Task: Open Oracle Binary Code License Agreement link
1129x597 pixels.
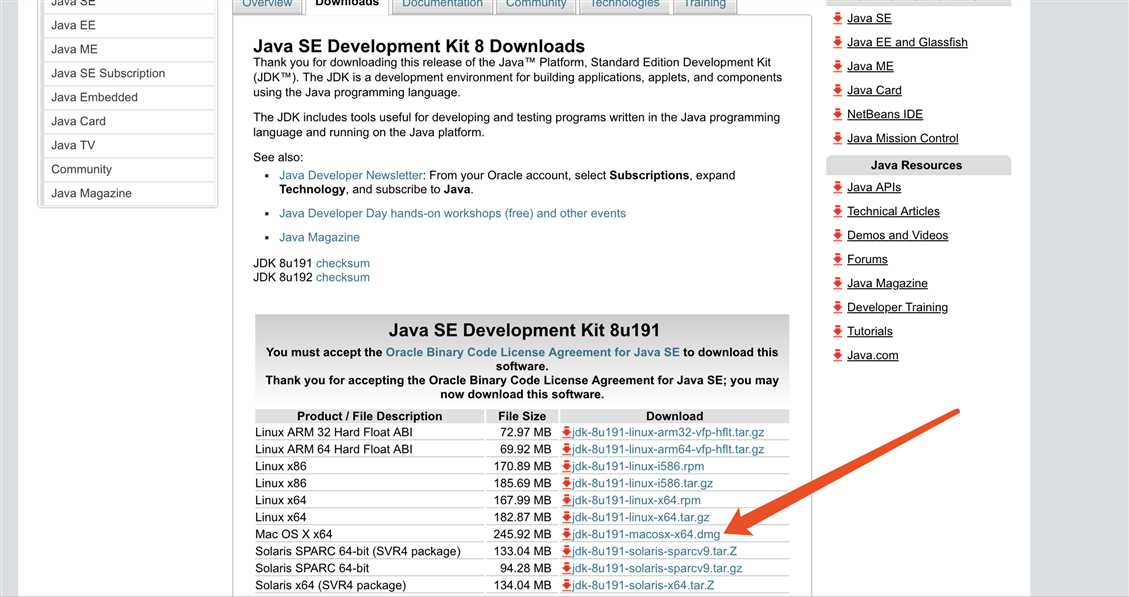Action: (x=532, y=352)
